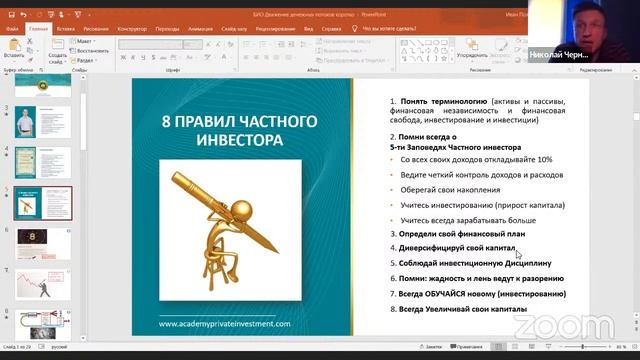Click the Undo arrow in title bar
The width and height of the screenshot is (640, 360).
click(23, 15)
